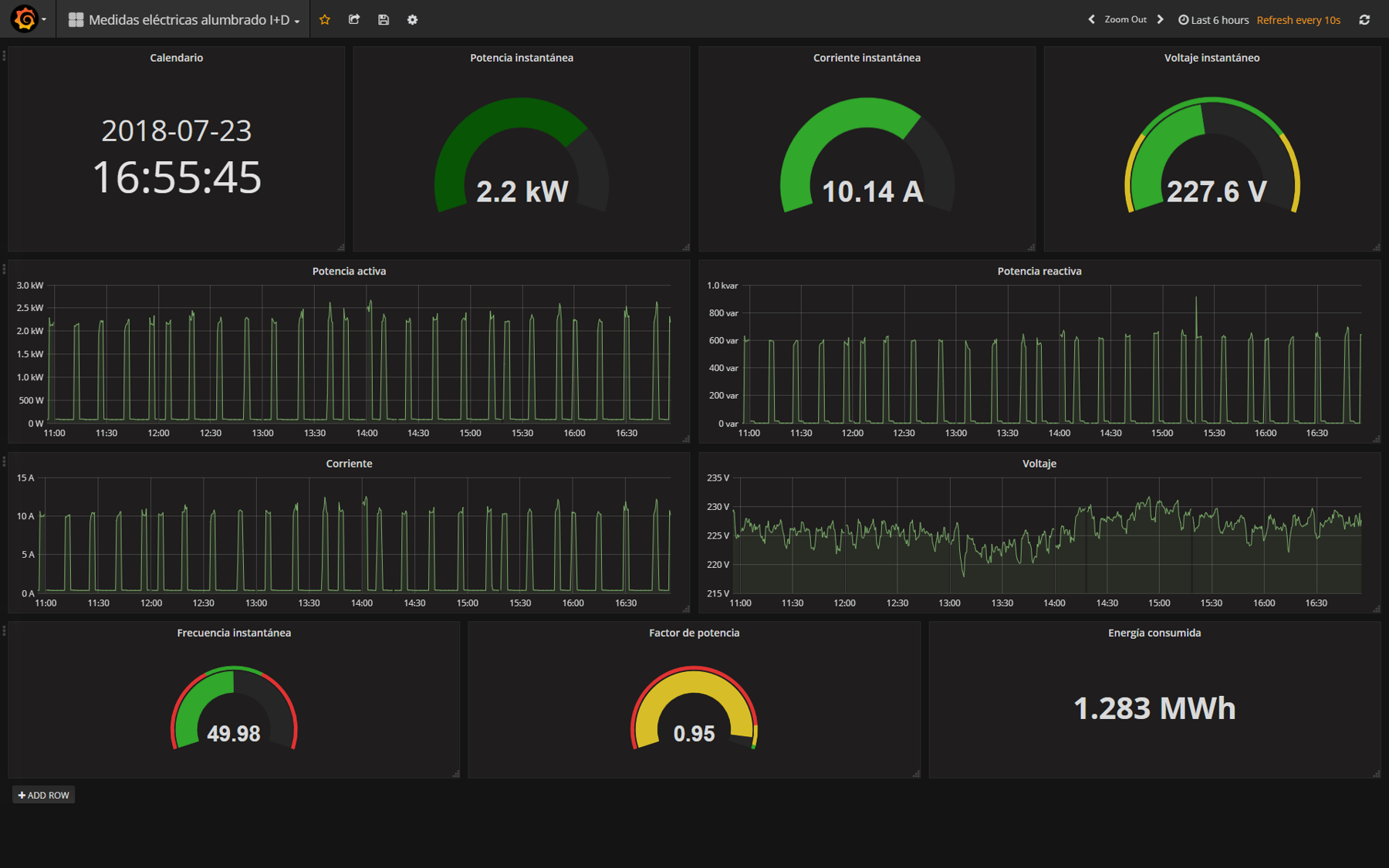Image resolution: width=1389 pixels, height=868 pixels.
Task: Click the 15 A axis label
Action: coord(25,478)
